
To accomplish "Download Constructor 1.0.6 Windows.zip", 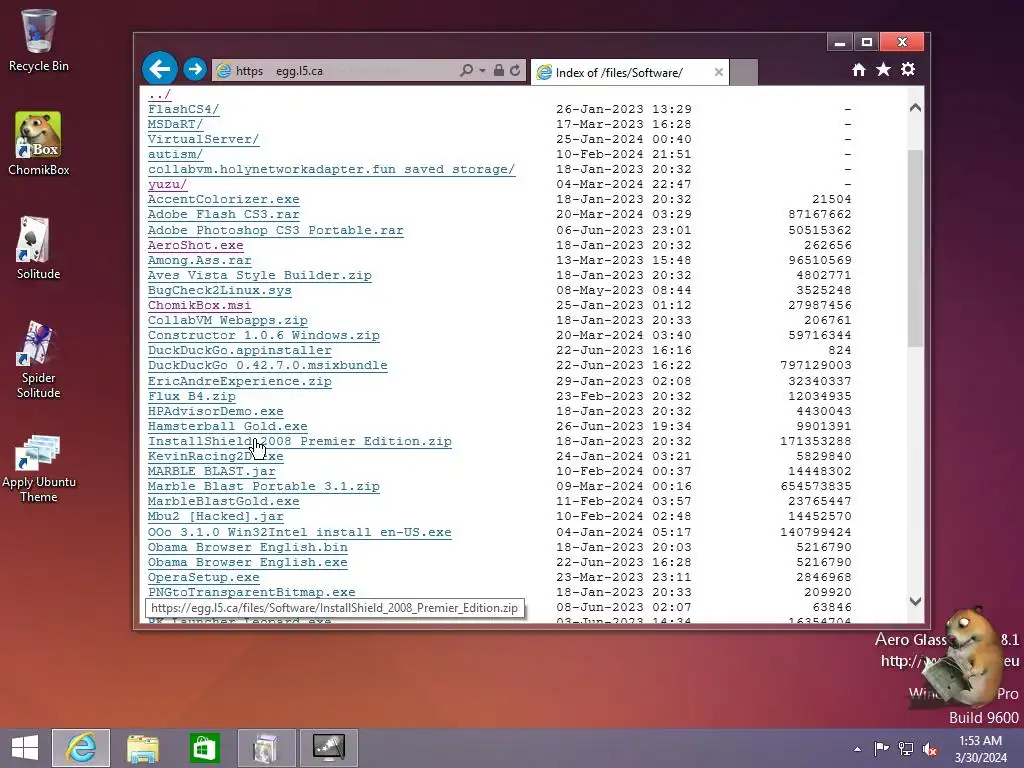I will coord(263,336).
